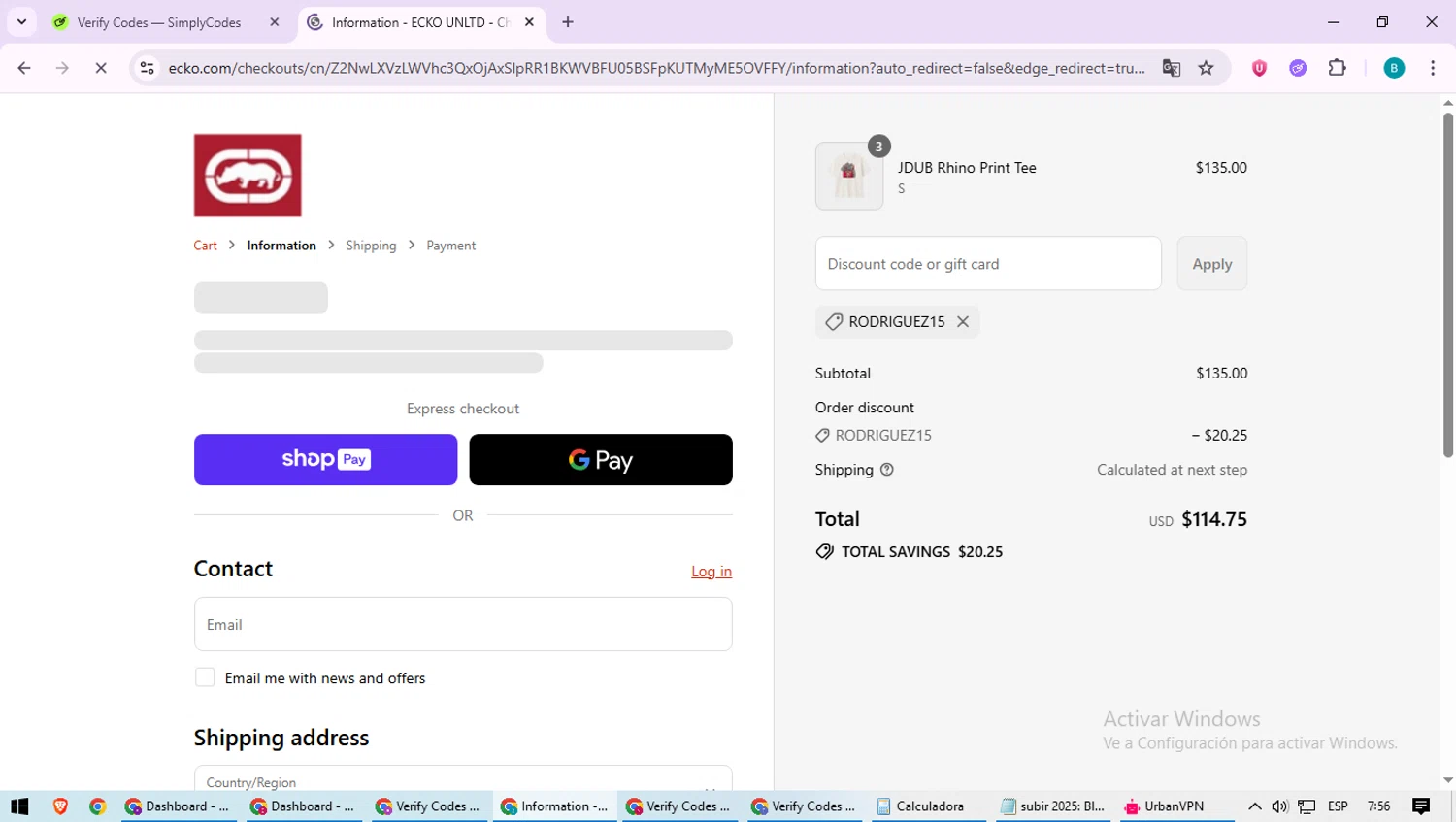Go to Cart breadcrumb

tap(206, 246)
